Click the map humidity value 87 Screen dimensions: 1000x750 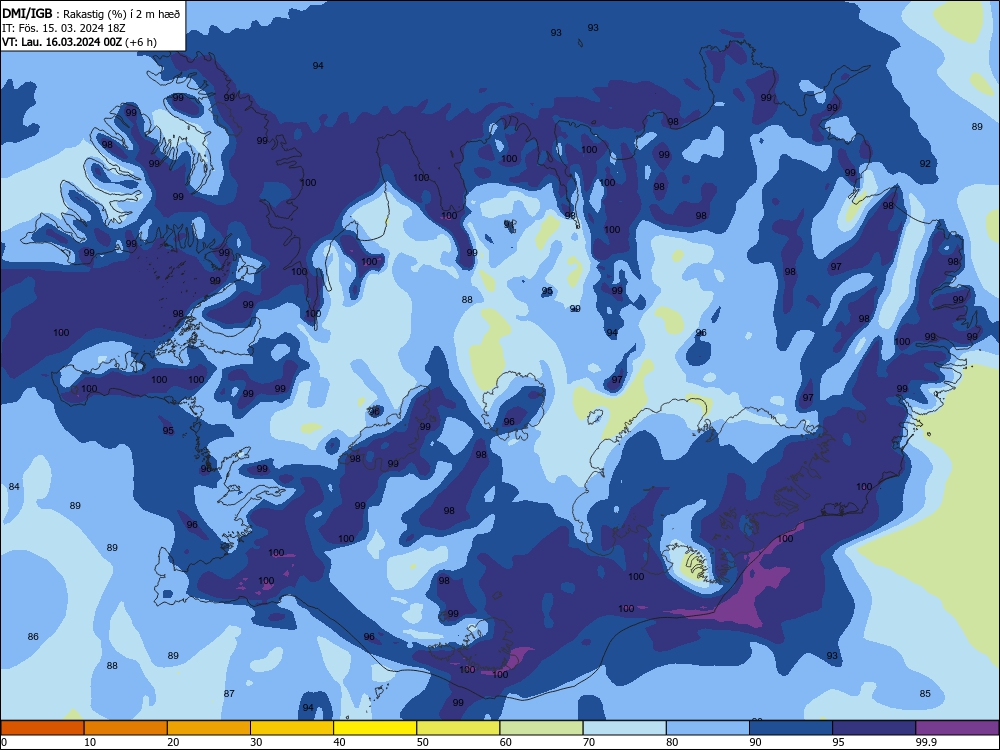(x=229, y=694)
